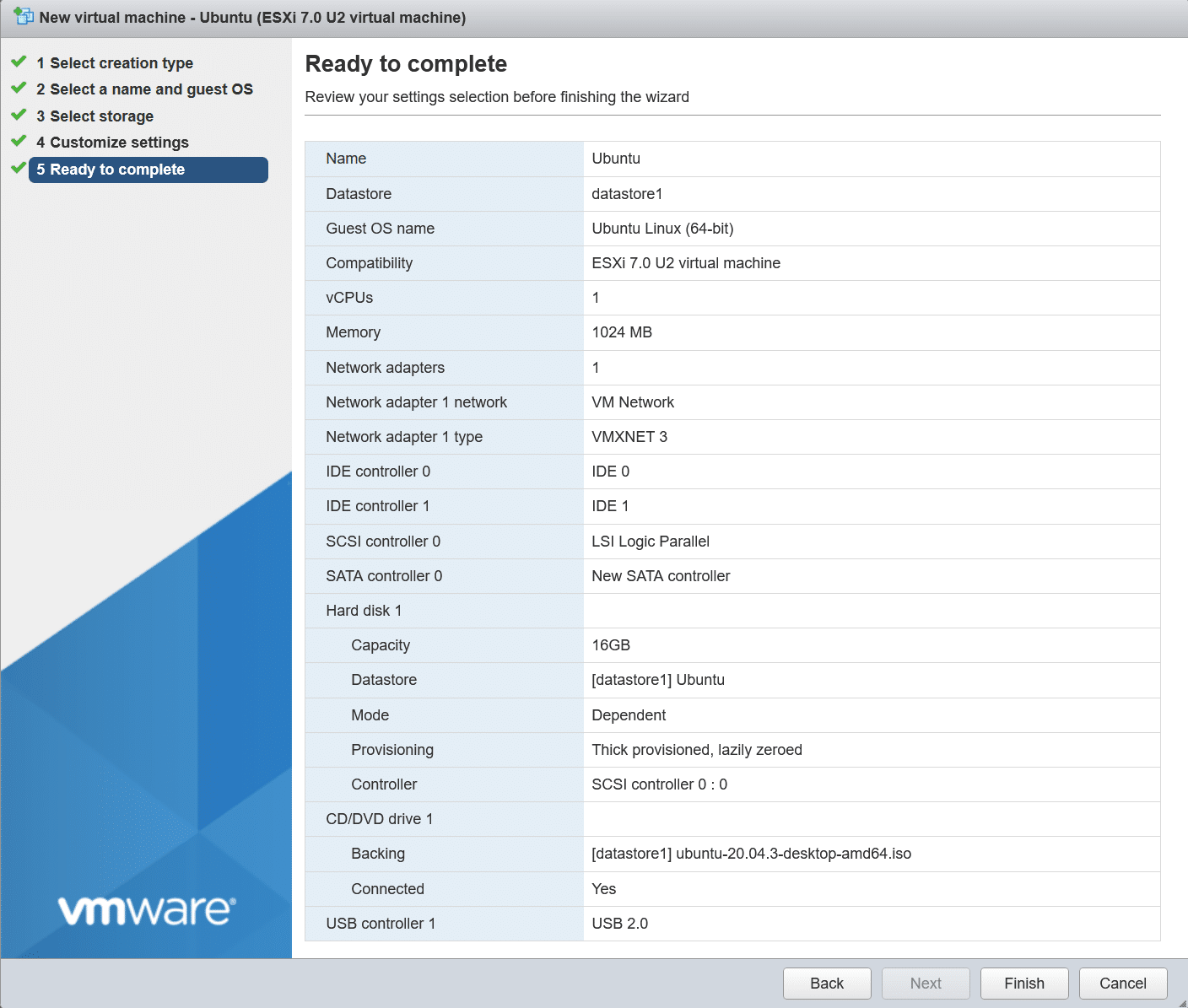Click the Network adapters row label
Screen dimensions: 1188x1008
[385, 368]
